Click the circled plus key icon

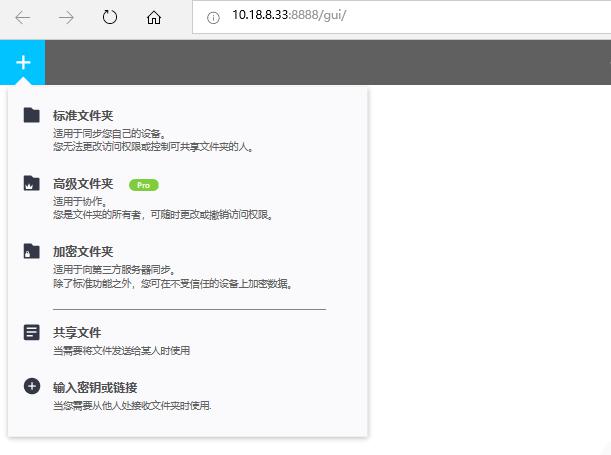tap(32, 387)
